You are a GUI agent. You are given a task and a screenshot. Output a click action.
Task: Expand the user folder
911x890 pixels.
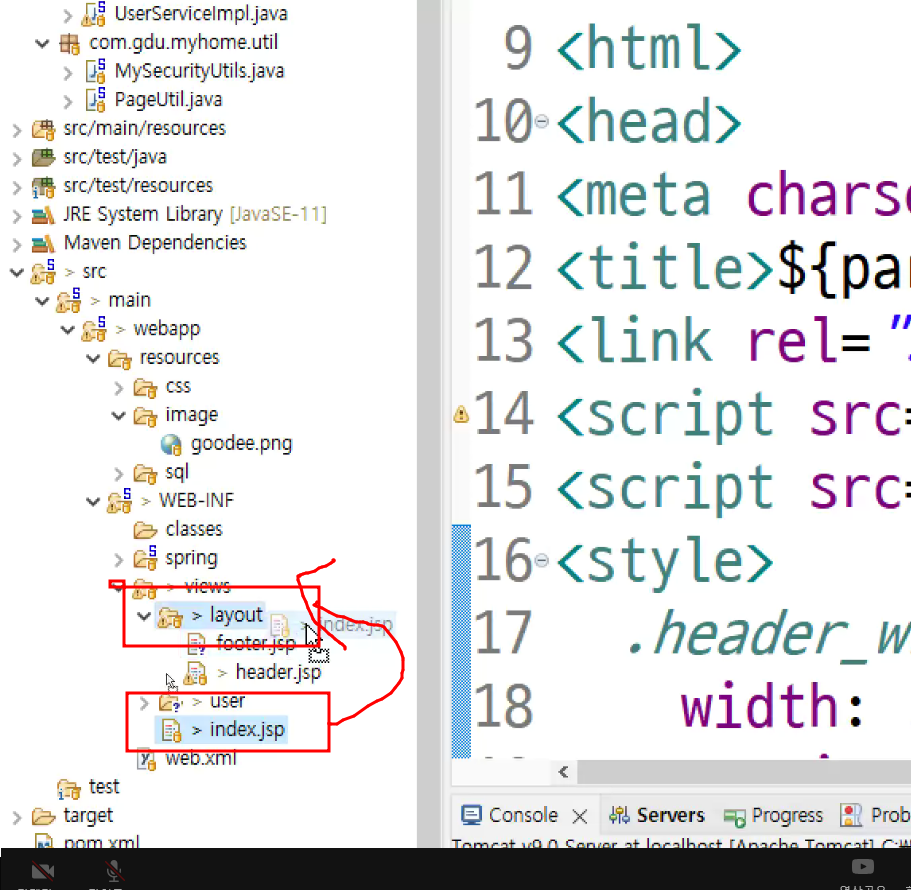[x=144, y=704]
